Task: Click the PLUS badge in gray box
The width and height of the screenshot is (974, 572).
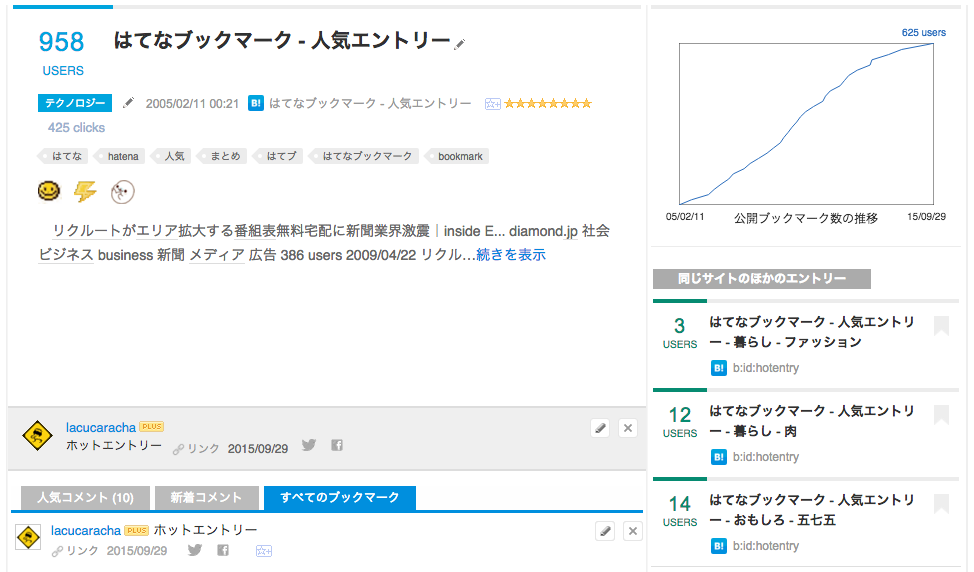Action: [x=152, y=427]
